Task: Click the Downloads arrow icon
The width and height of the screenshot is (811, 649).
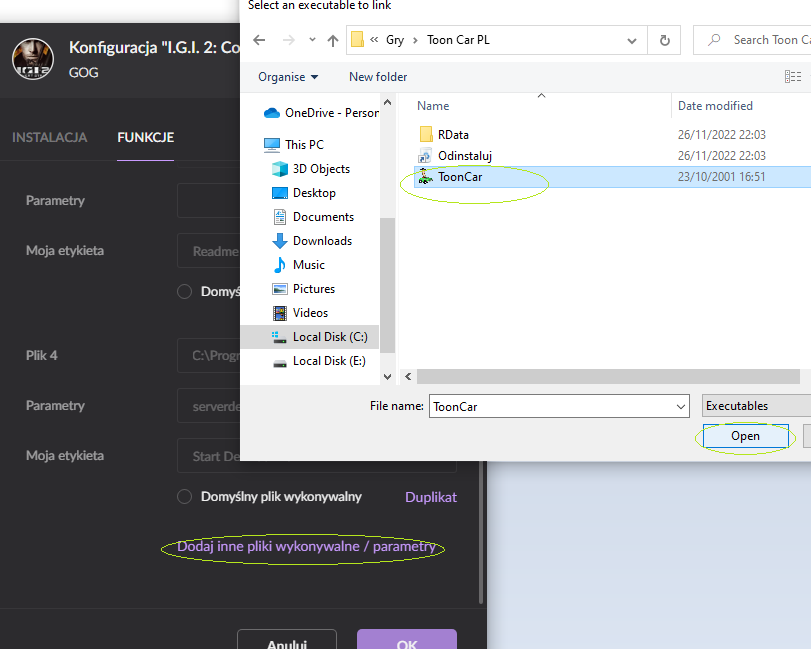Action: (280, 241)
